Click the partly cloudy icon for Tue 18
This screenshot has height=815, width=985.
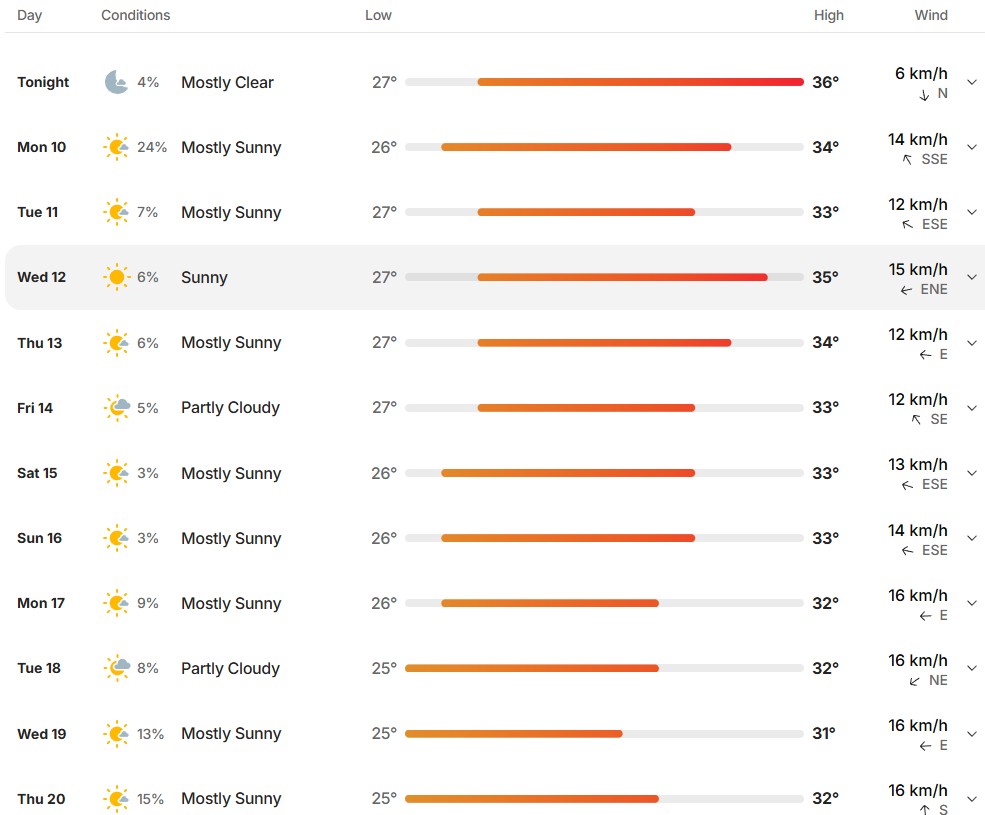pos(117,668)
